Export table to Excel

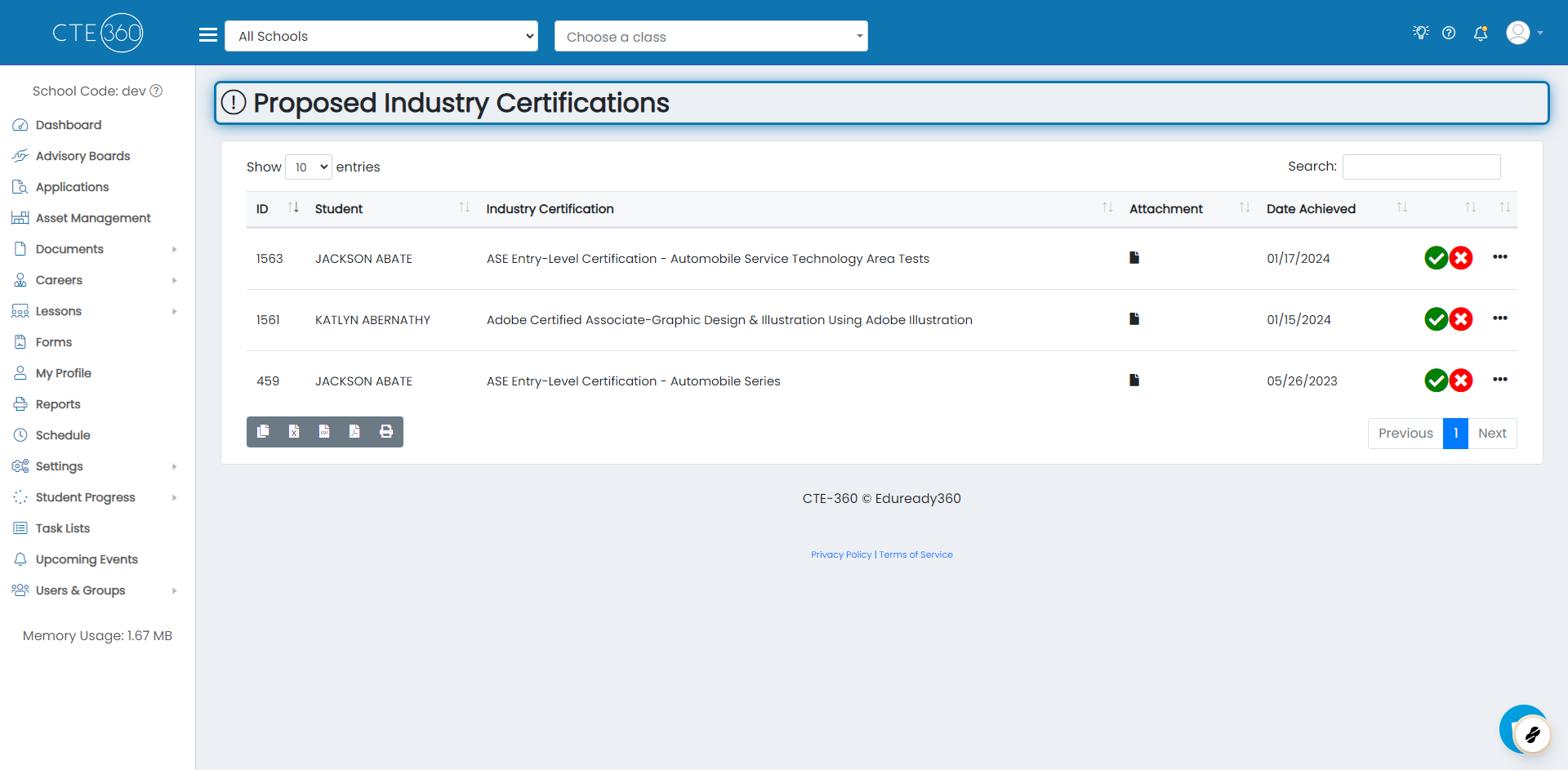tap(294, 431)
